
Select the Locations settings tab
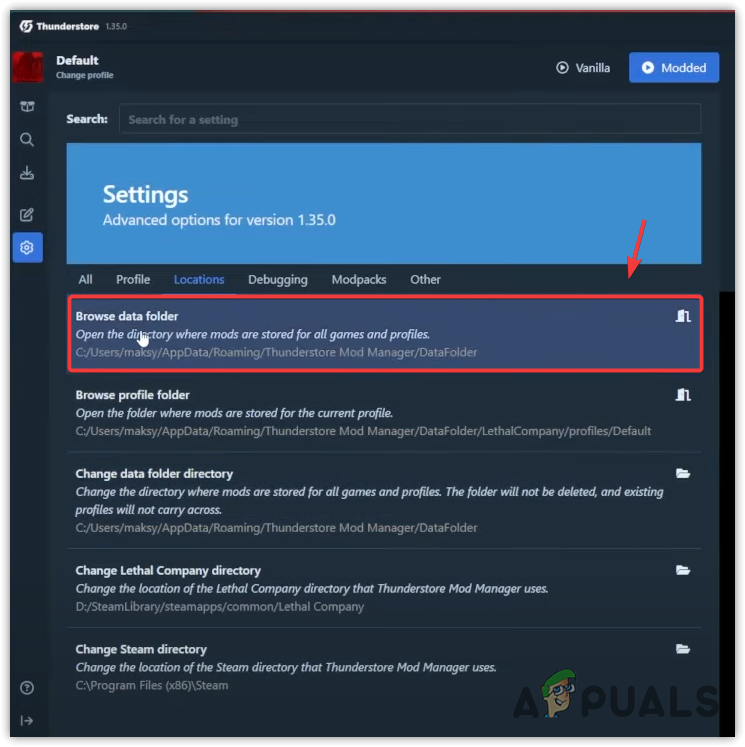(x=199, y=280)
